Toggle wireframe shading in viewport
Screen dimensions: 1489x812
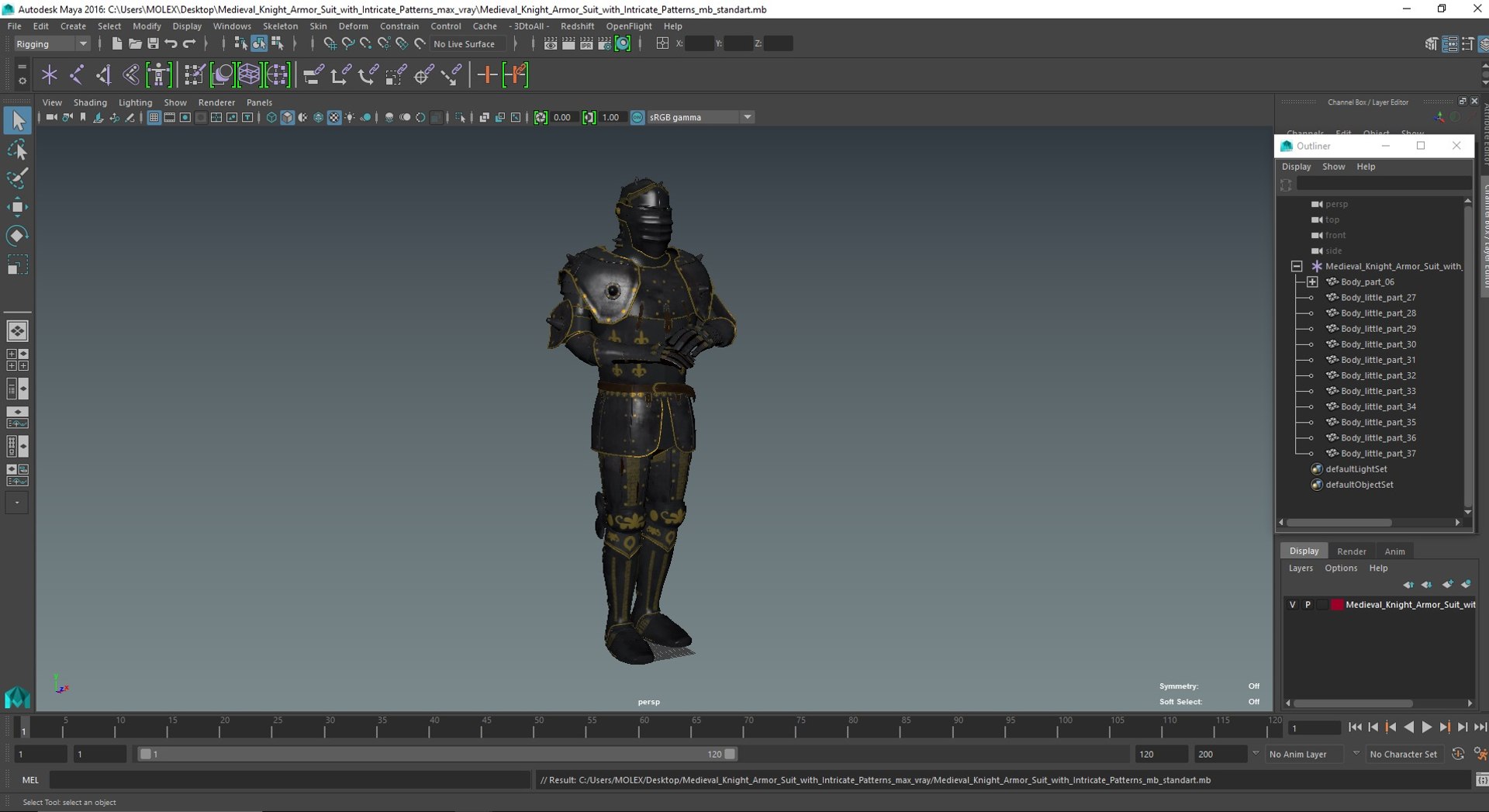(271, 117)
